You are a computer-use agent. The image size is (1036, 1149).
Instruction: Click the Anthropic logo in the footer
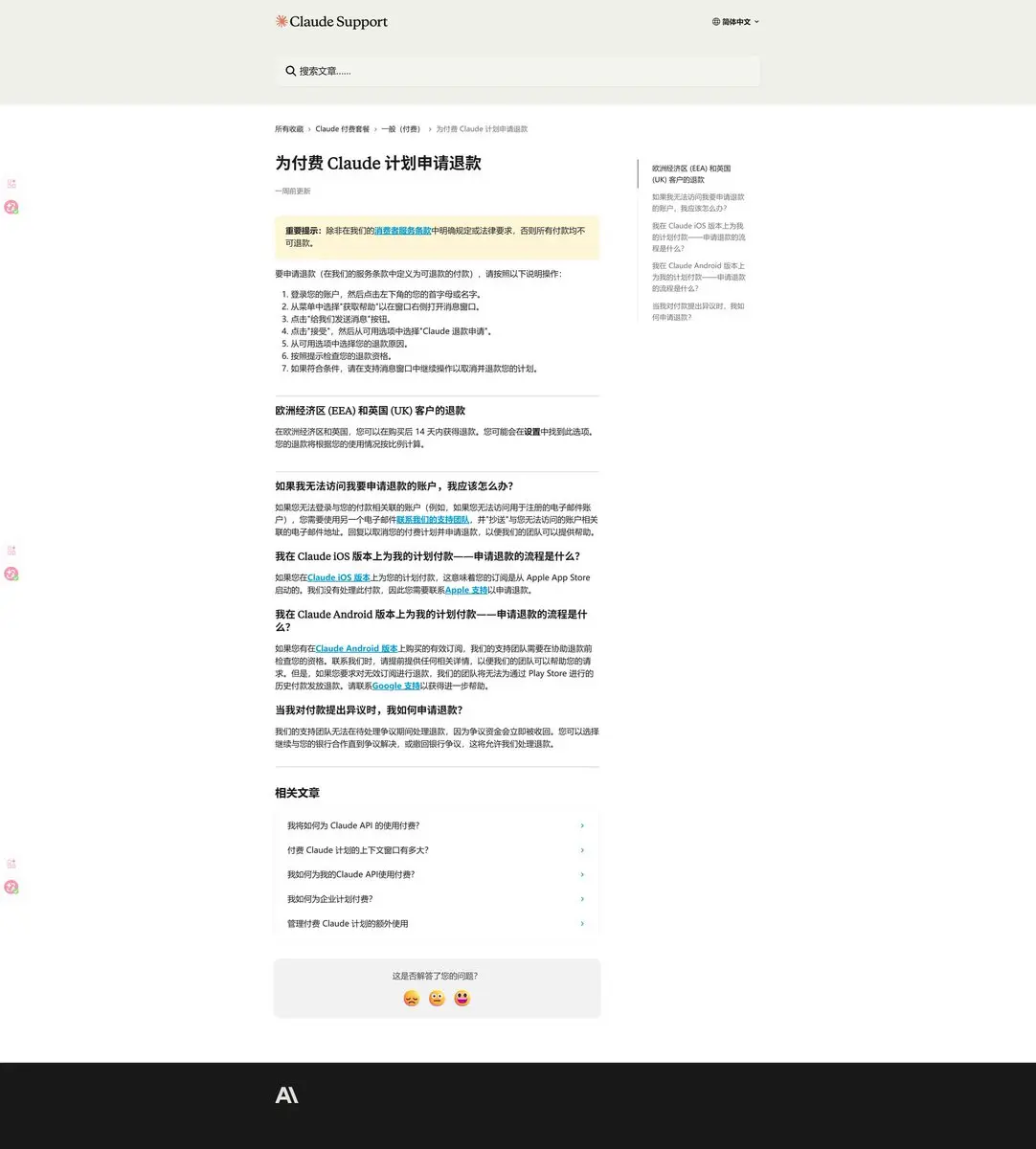pyautogui.click(x=286, y=1094)
